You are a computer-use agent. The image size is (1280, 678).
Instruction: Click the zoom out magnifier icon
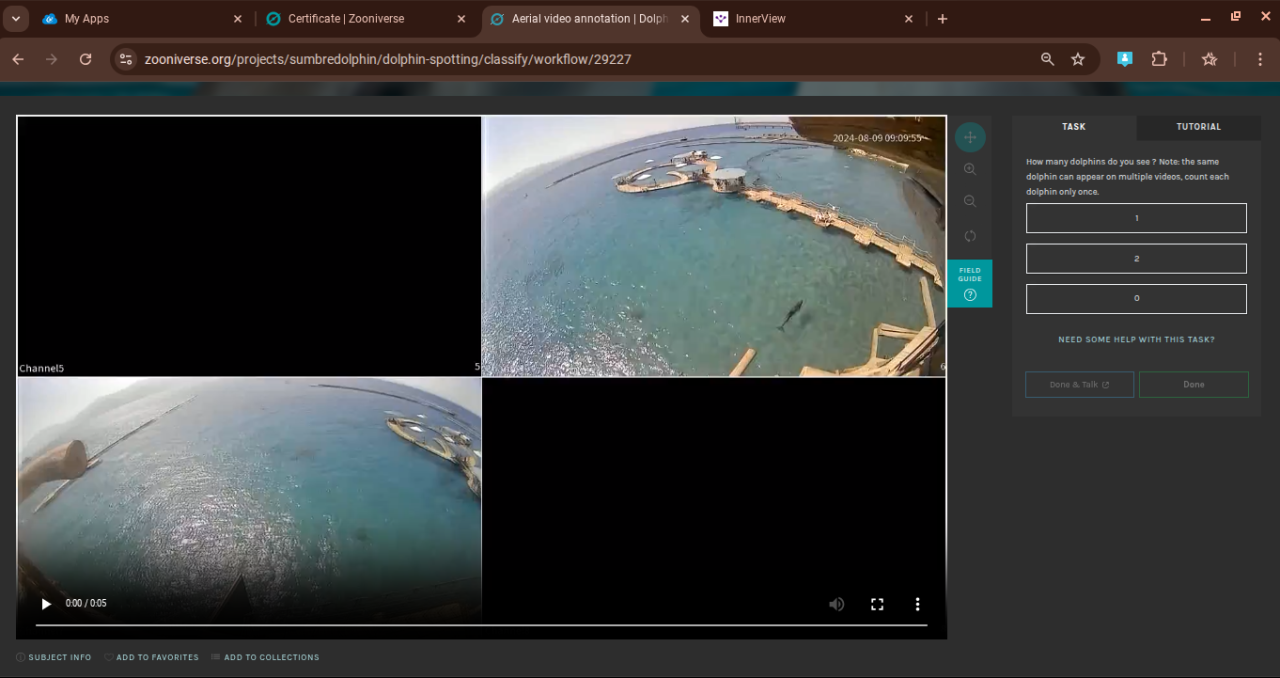pyautogui.click(x=969, y=202)
